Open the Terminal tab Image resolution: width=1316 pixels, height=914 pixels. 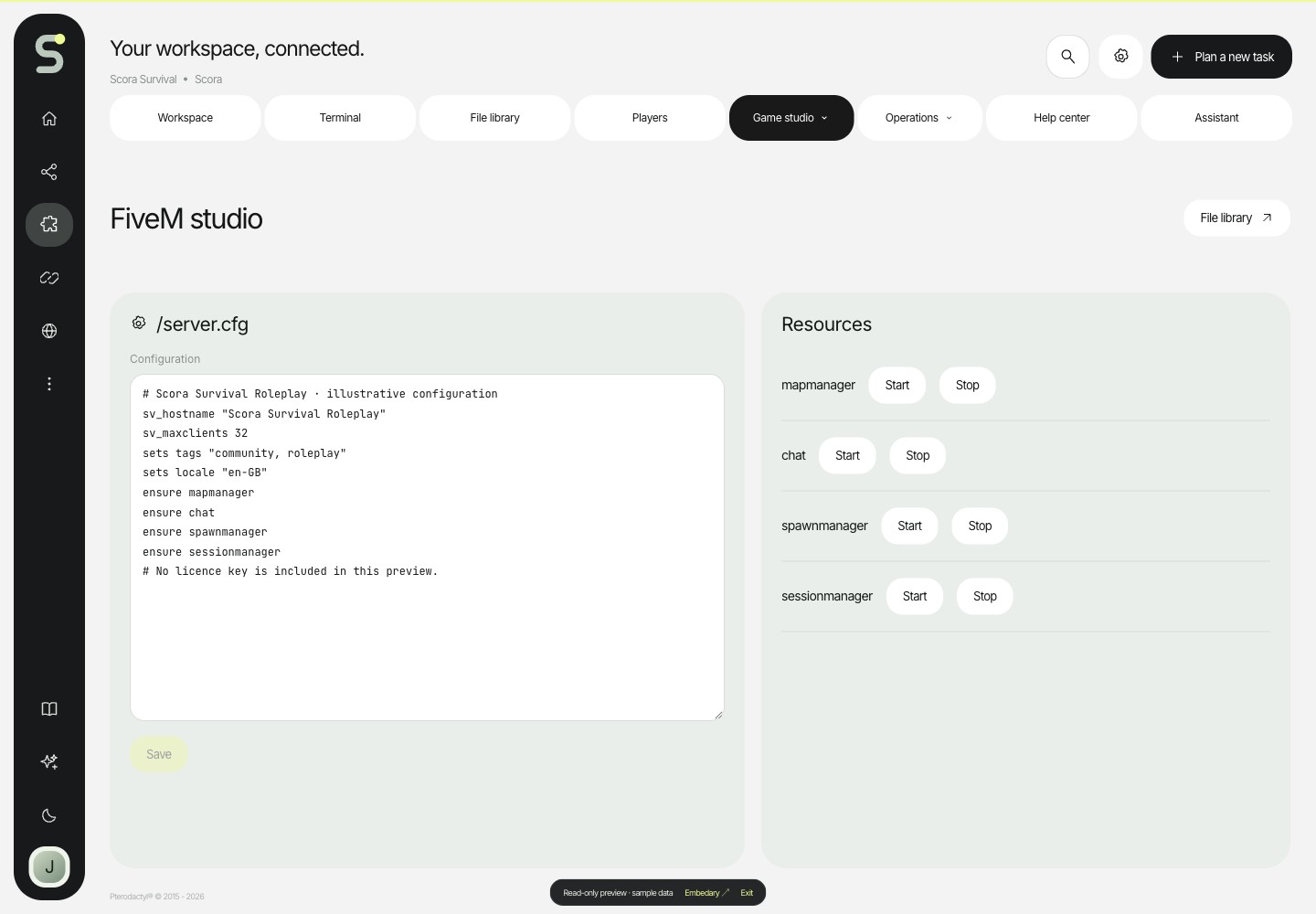(x=340, y=118)
